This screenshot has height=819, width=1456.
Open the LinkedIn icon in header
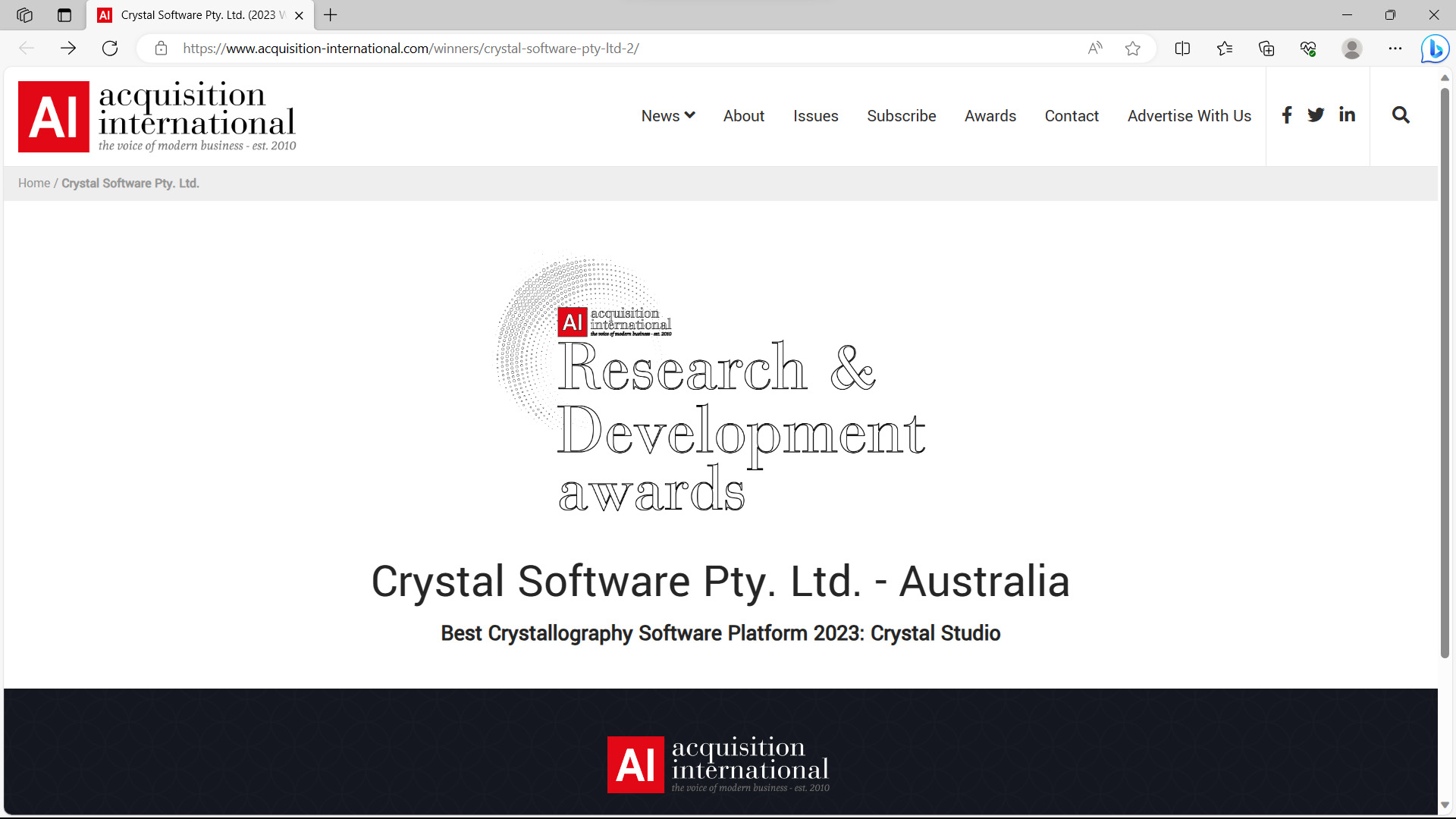click(1347, 115)
